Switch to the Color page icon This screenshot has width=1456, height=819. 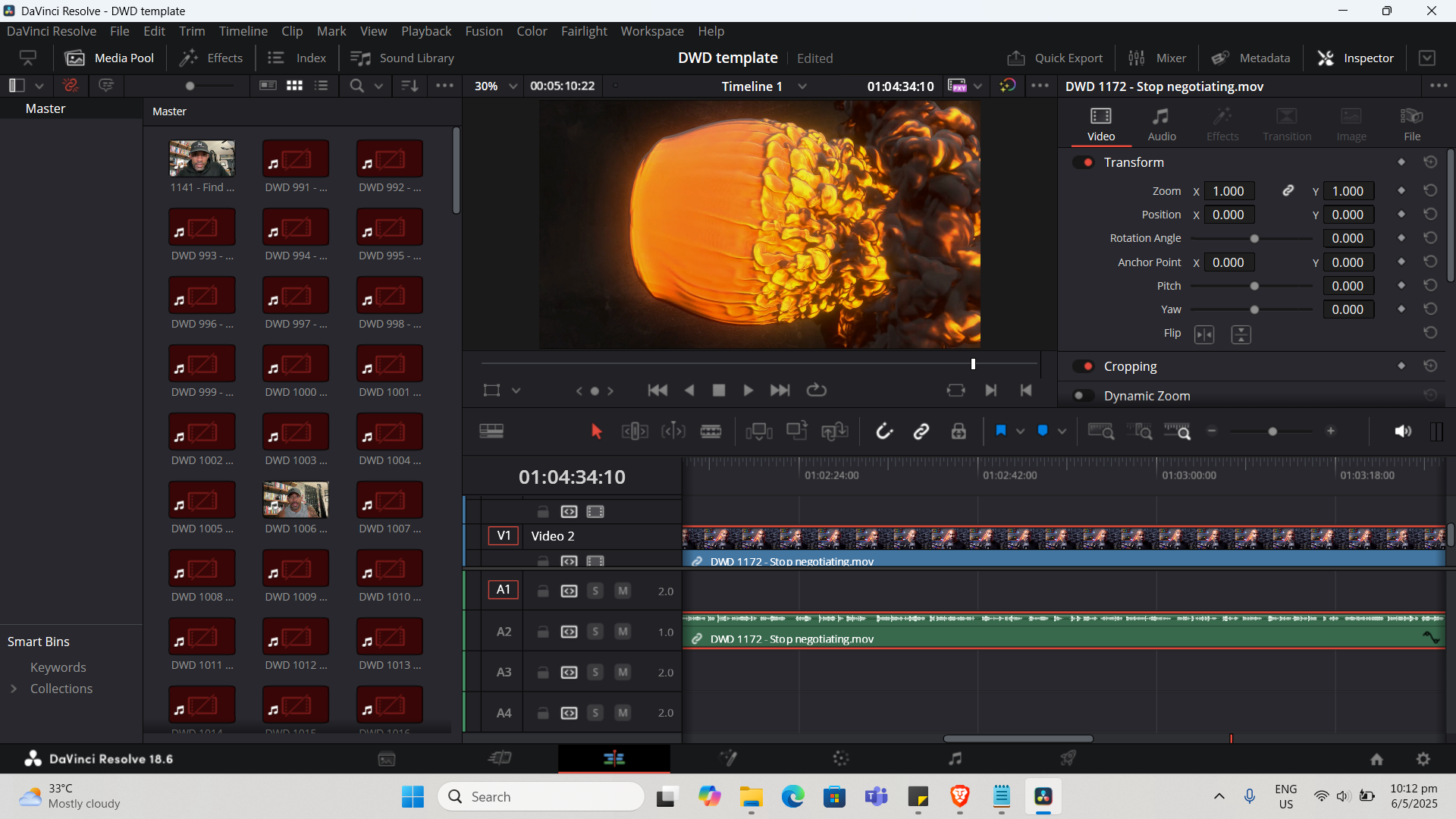(x=840, y=758)
